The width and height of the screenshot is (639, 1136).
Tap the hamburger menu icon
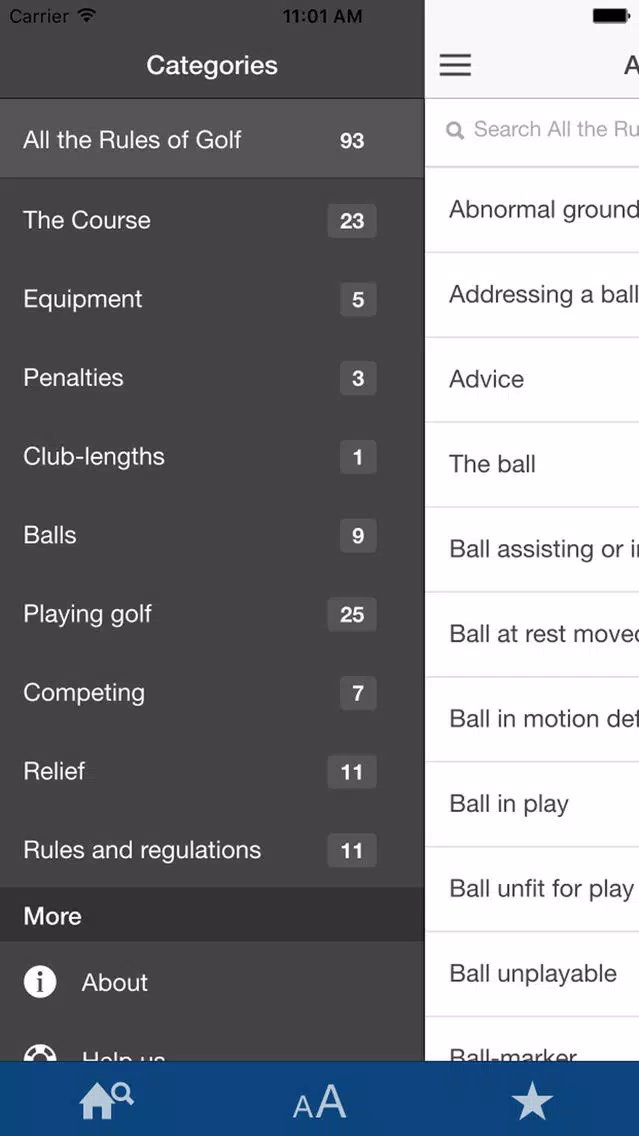(x=455, y=65)
